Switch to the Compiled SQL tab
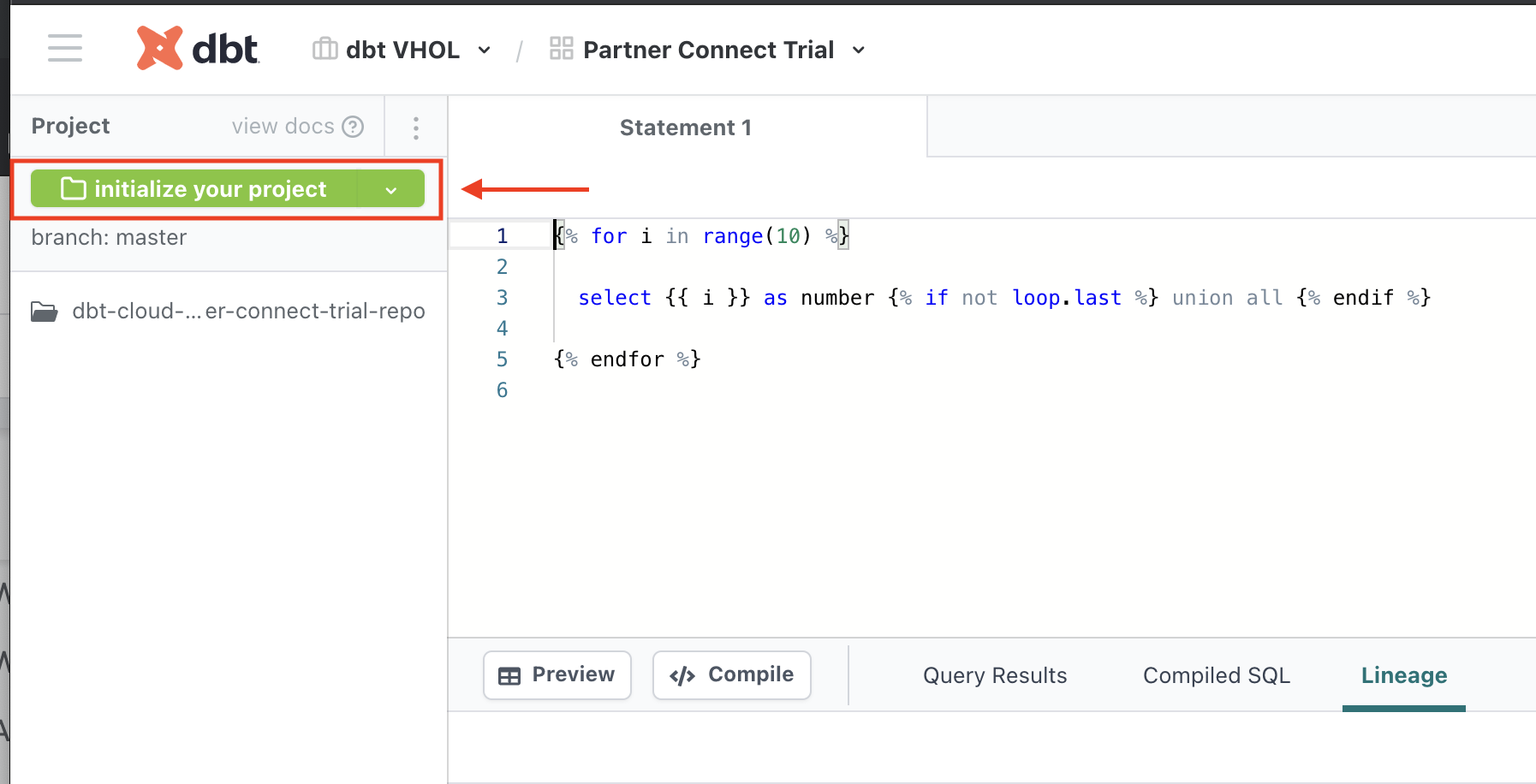 (x=1216, y=676)
